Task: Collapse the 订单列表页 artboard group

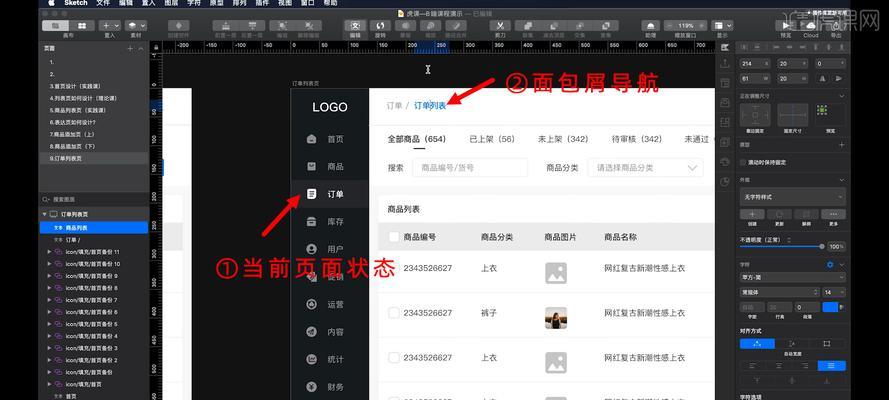Action: [45, 214]
